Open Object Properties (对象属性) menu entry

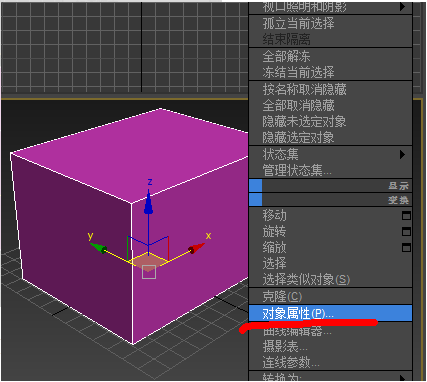pos(330,313)
